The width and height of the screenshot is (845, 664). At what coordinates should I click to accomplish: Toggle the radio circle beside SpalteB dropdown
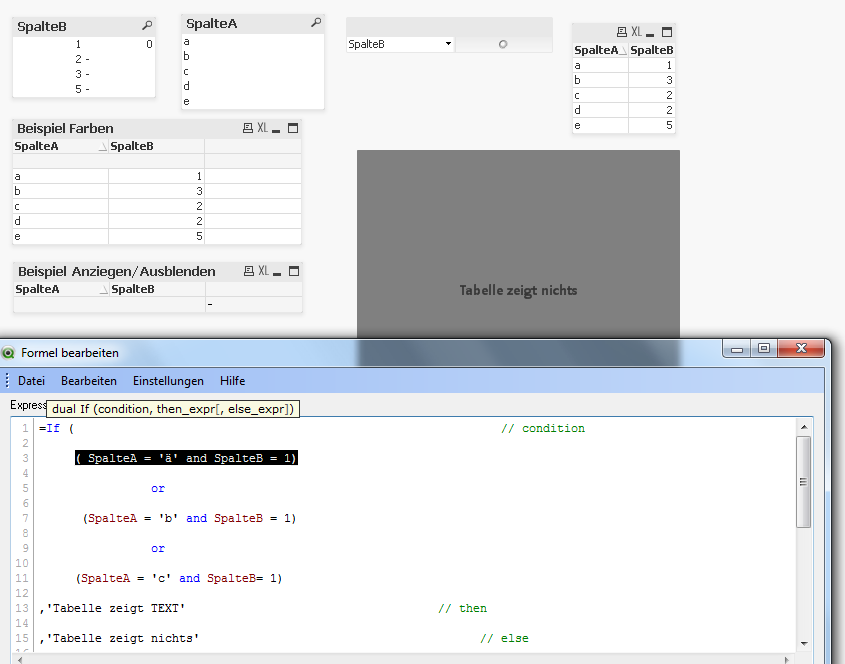502,44
